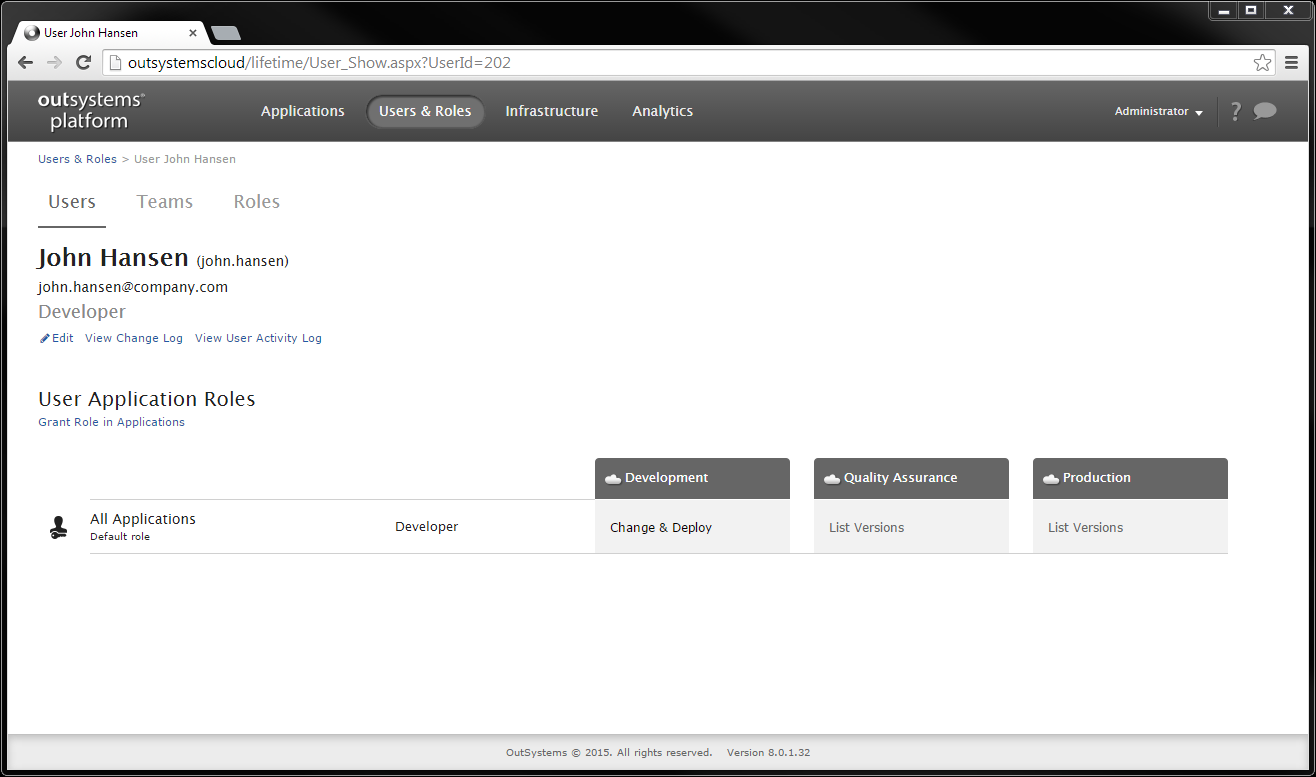The height and width of the screenshot is (777, 1316).
Task: Open the Infrastructure menu
Action: (551, 111)
